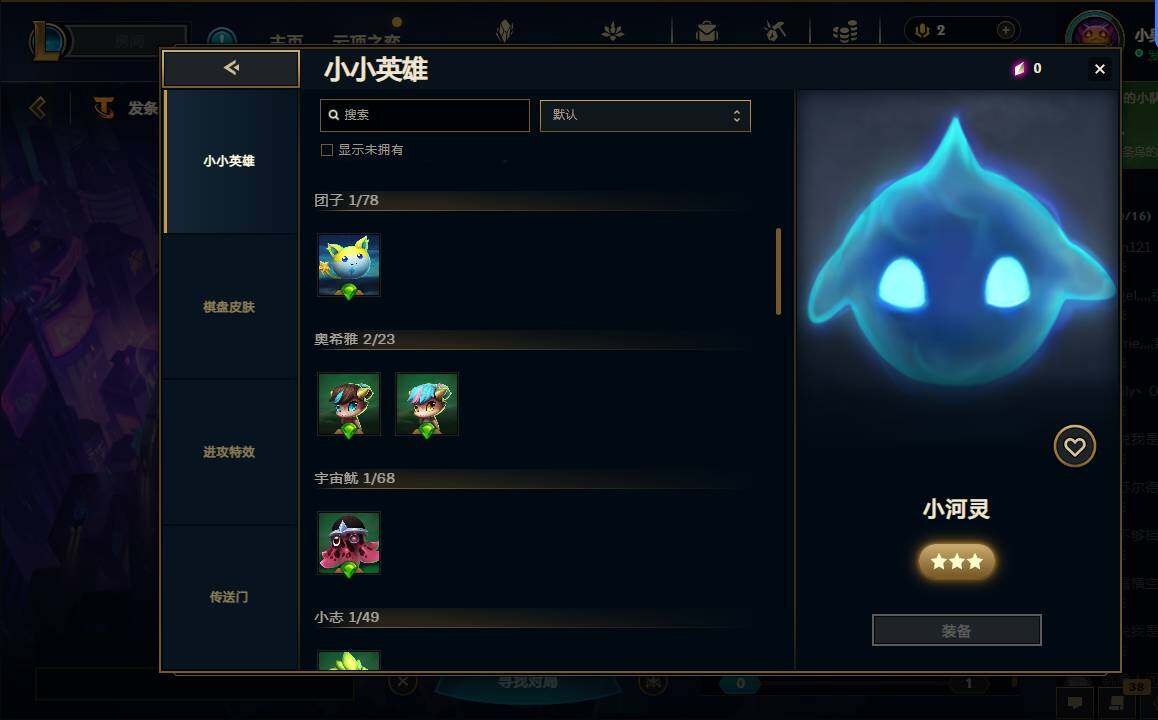
Task: Switch to the 进攻特效 tab
Action: tap(229, 451)
